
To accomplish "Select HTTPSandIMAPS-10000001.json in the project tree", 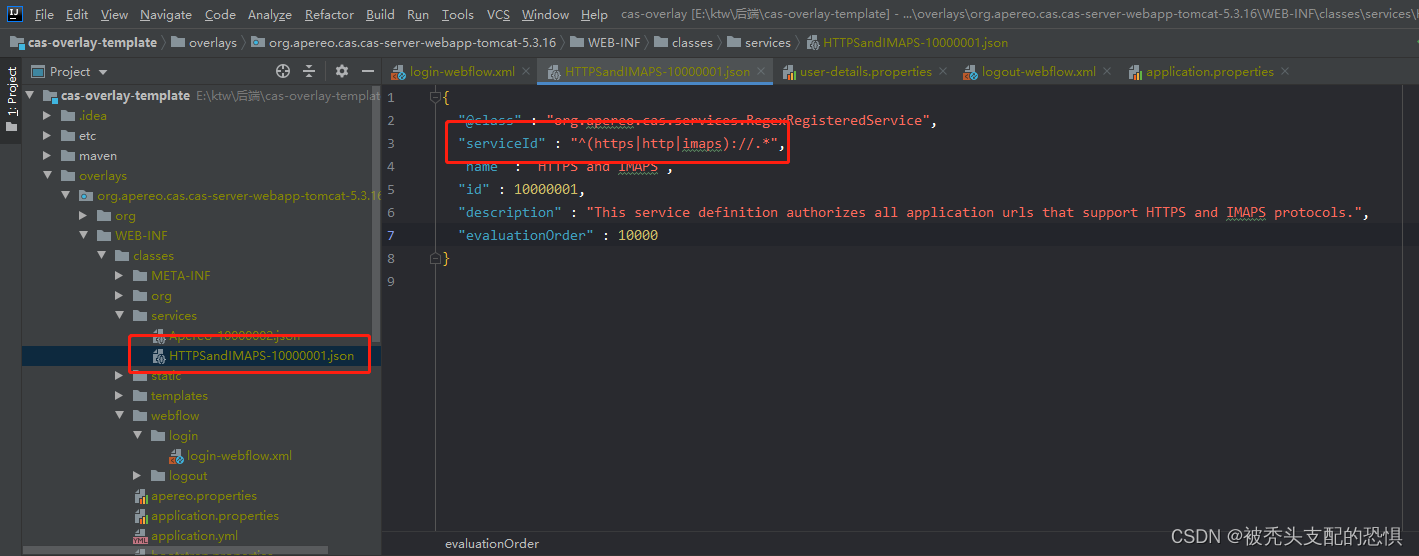I will 261,356.
